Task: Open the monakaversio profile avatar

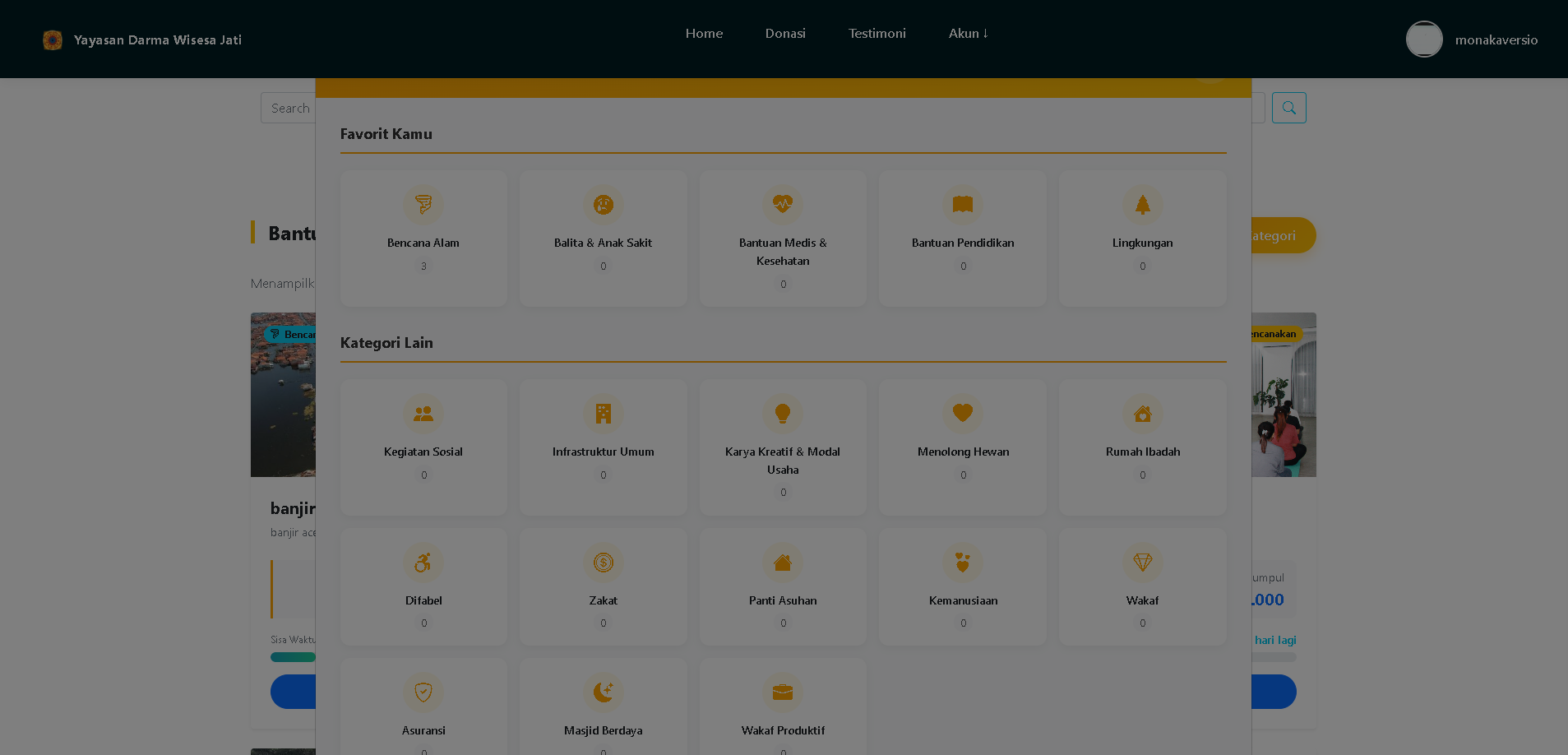Action: (x=1423, y=39)
